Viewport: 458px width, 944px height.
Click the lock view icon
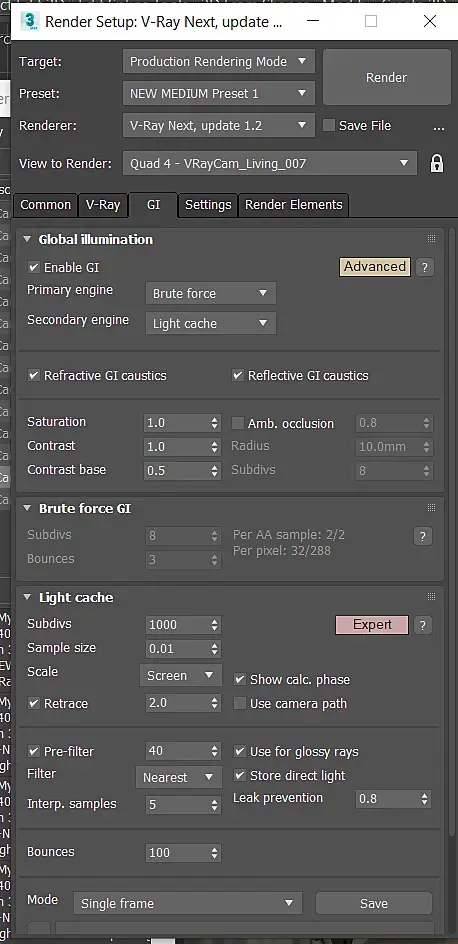point(437,163)
